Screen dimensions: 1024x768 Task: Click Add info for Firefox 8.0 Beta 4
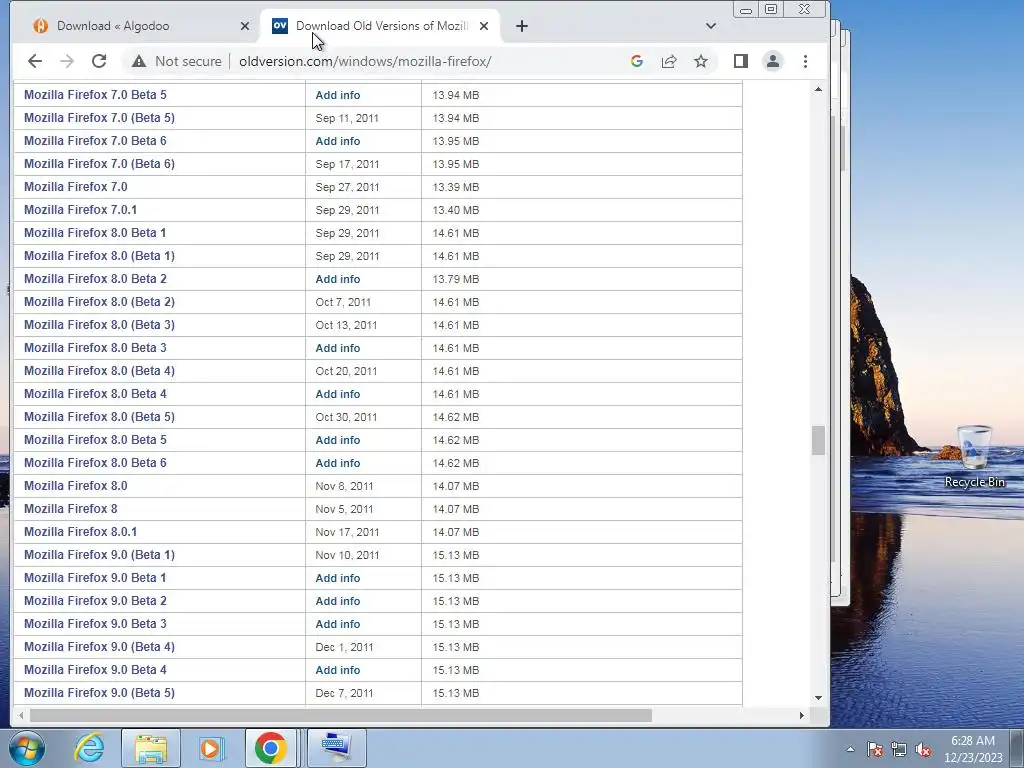click(x=338, y=394)
